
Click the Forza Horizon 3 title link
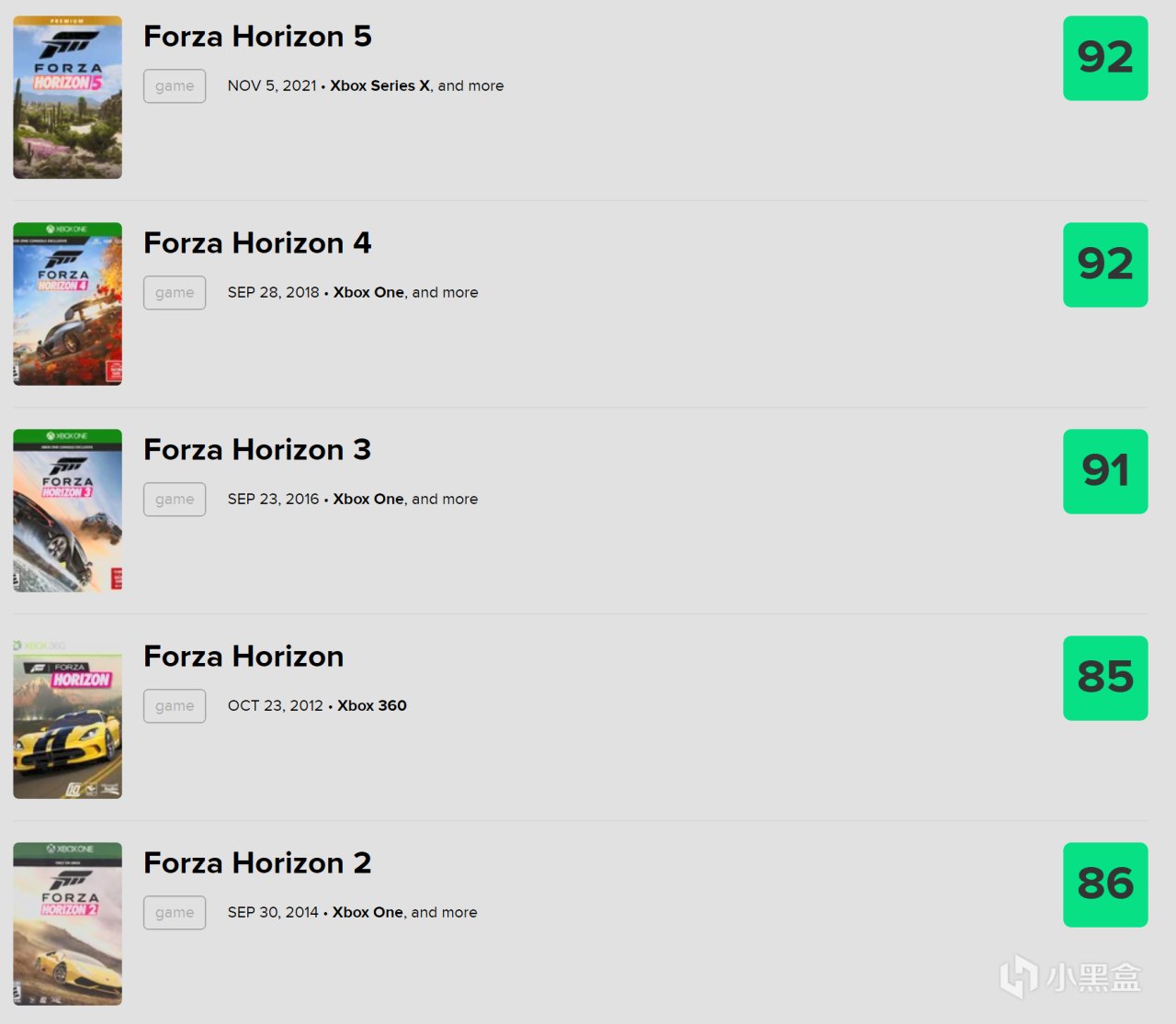click(257, 449)
